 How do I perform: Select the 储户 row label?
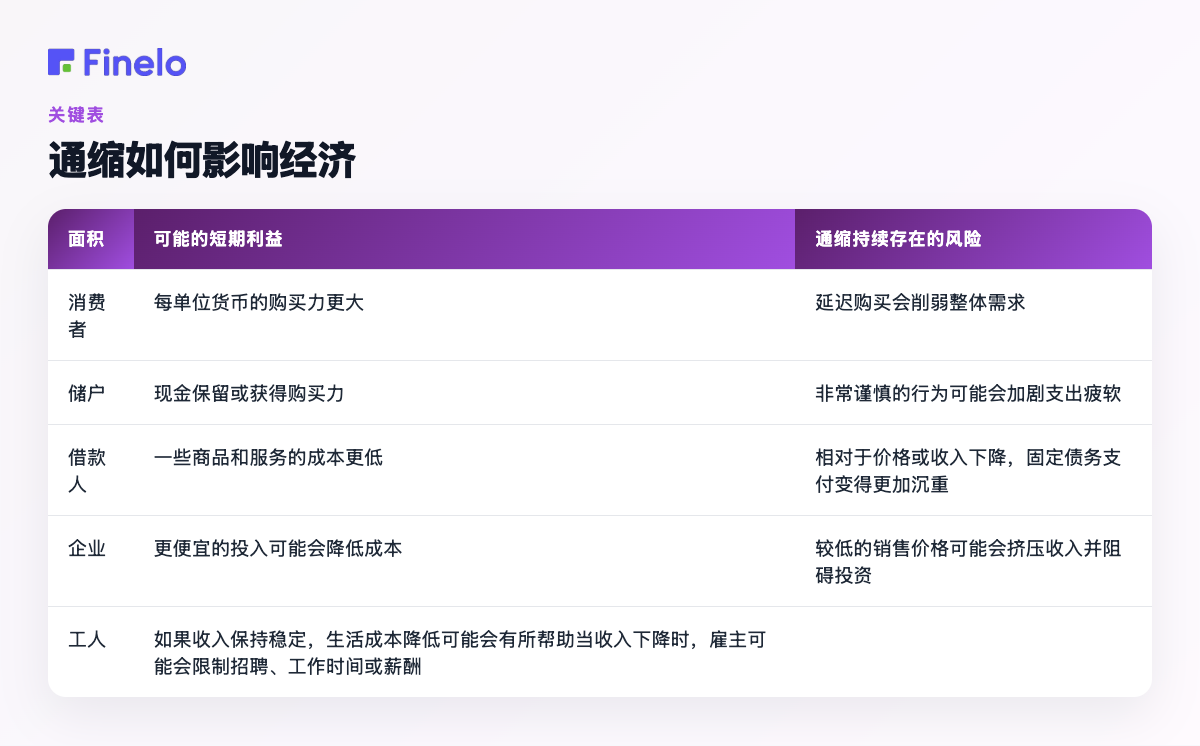point(87,393)
